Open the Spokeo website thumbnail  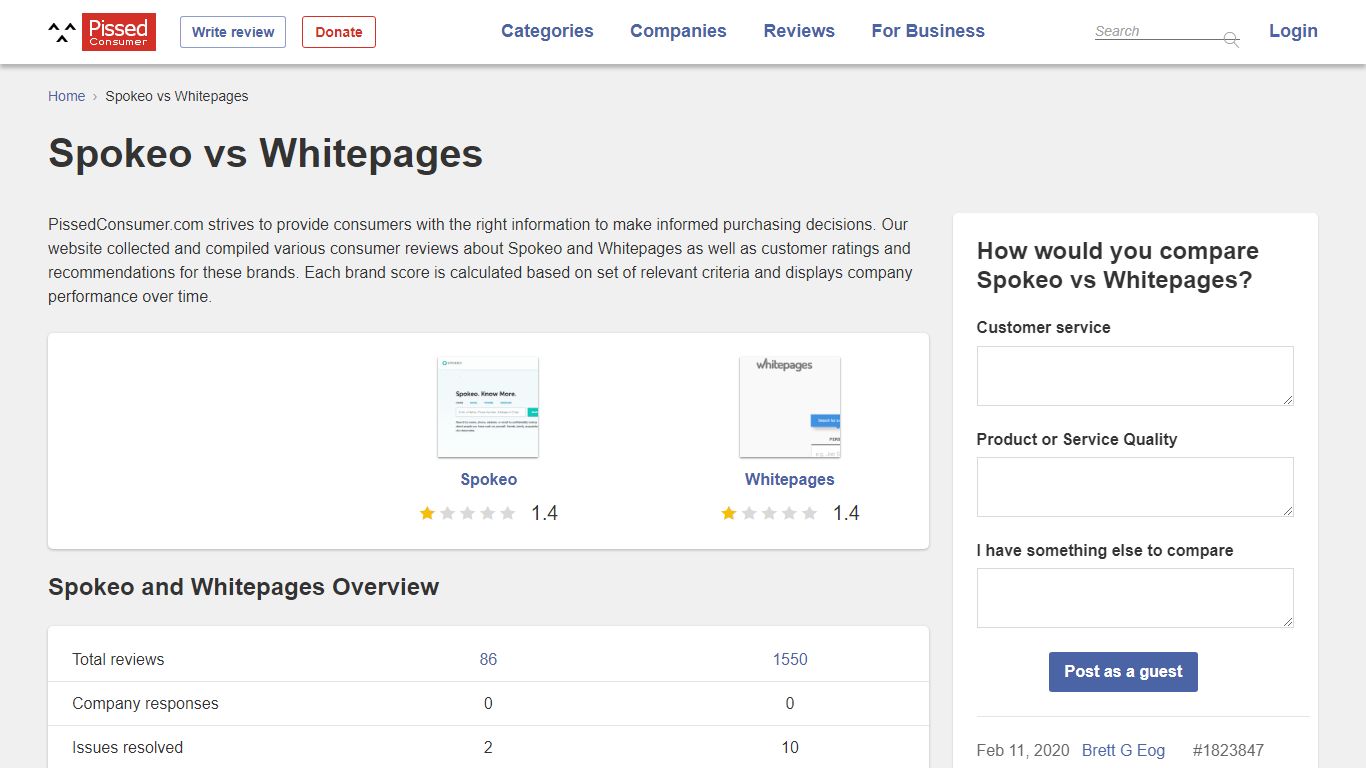click(x=488, y=407)
